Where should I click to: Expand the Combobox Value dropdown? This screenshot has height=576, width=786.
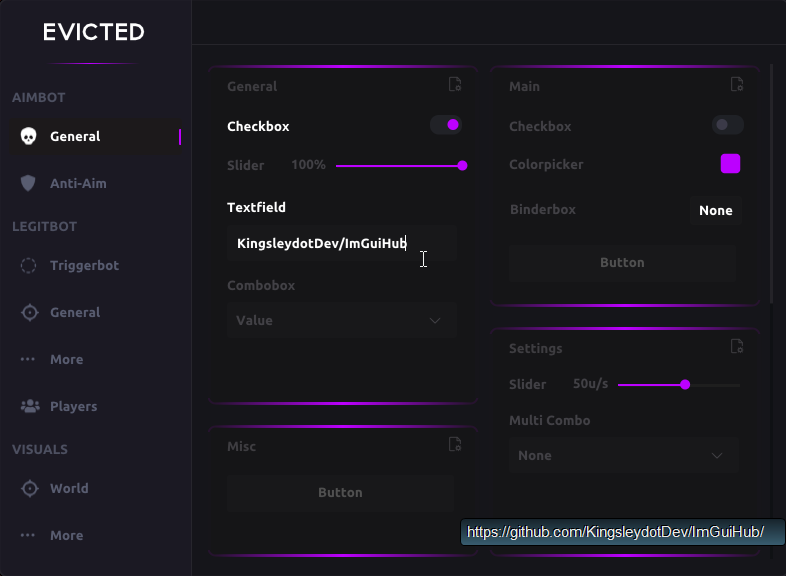coord(341,320)
